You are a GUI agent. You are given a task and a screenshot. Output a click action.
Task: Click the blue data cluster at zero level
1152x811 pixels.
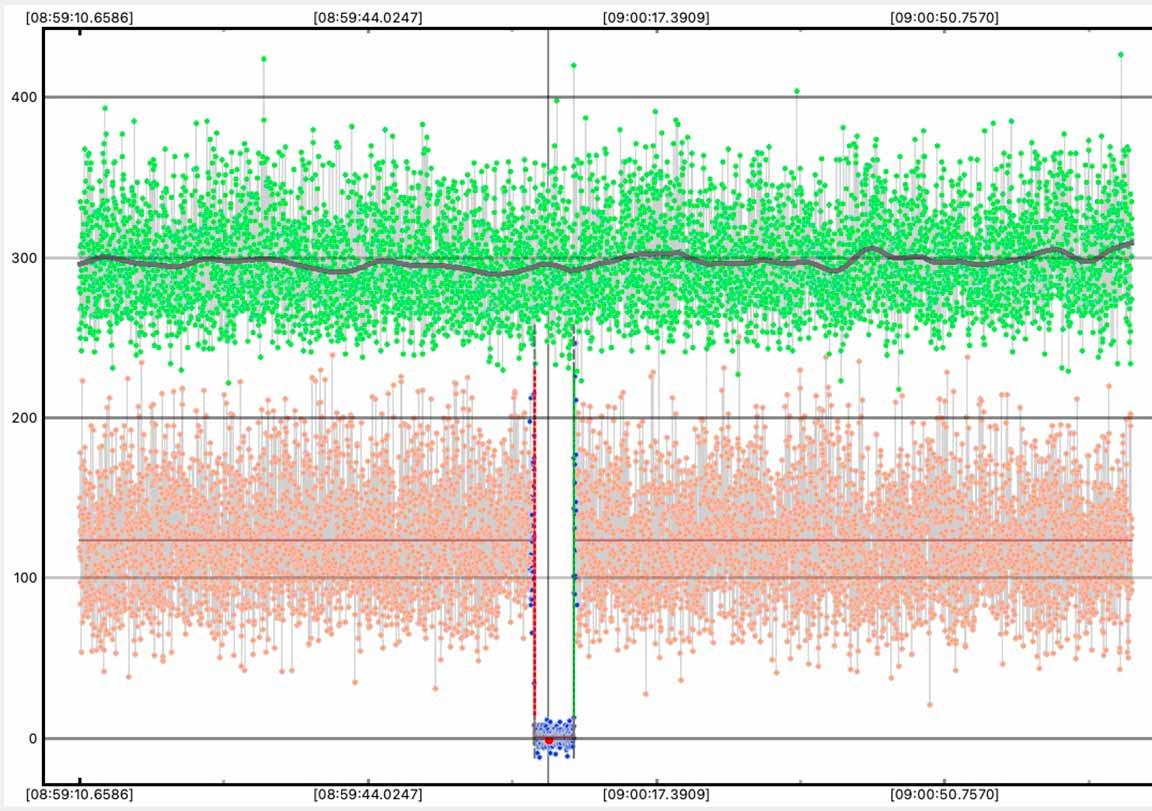click(x=555, y=735)
